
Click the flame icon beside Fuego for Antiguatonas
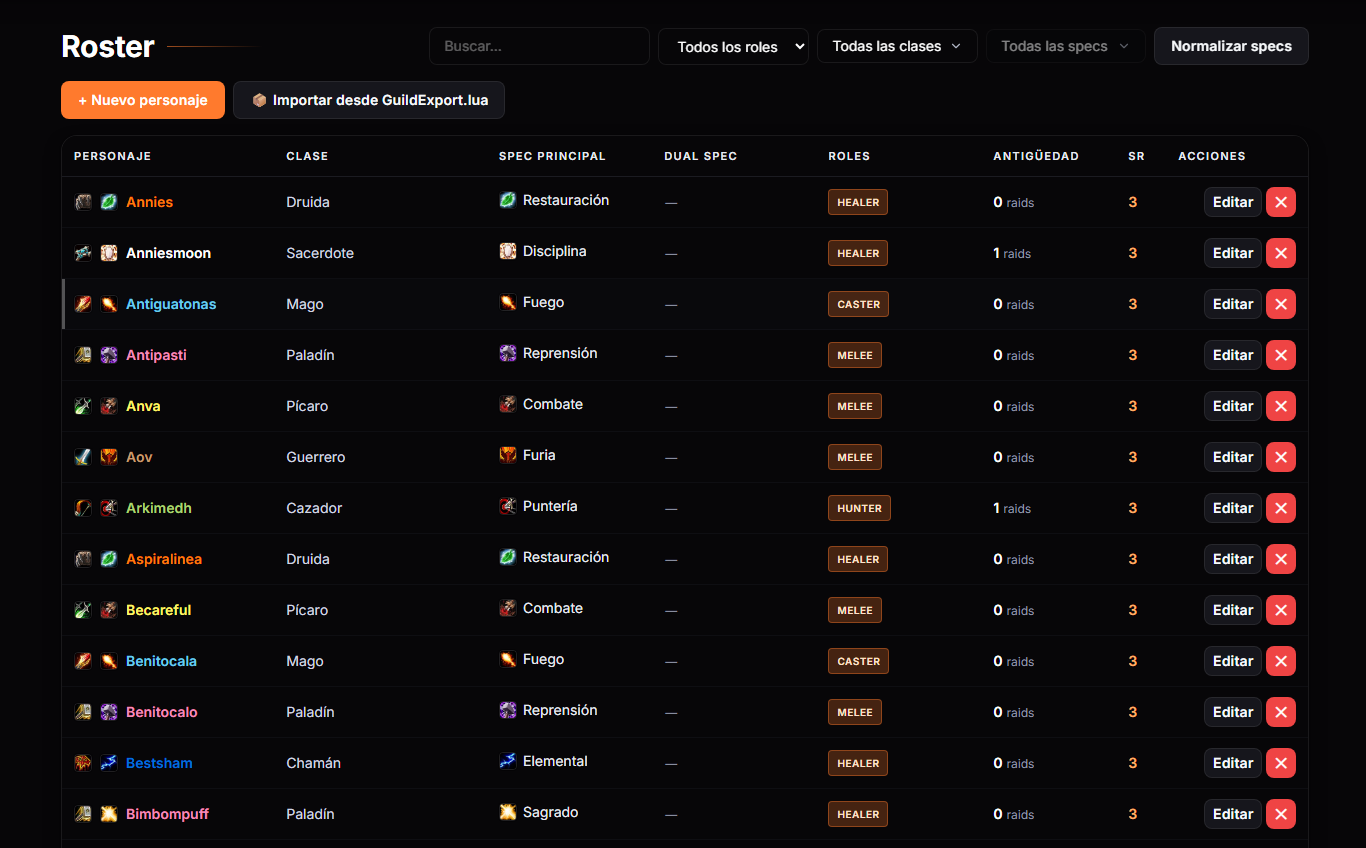coord(508,302)
